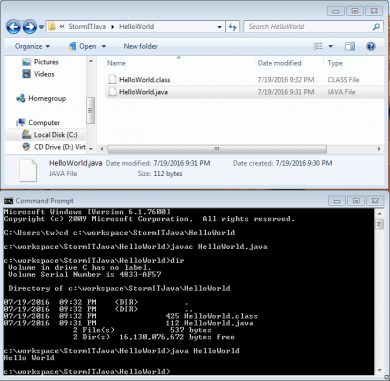
Task: Minimize the Command Prompt window
Action: tap(337, 201)
